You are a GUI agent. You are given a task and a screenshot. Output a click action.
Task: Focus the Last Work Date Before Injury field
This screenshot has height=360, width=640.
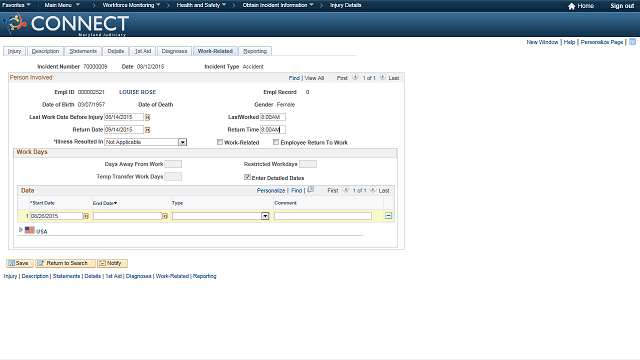tap(124, 117)
